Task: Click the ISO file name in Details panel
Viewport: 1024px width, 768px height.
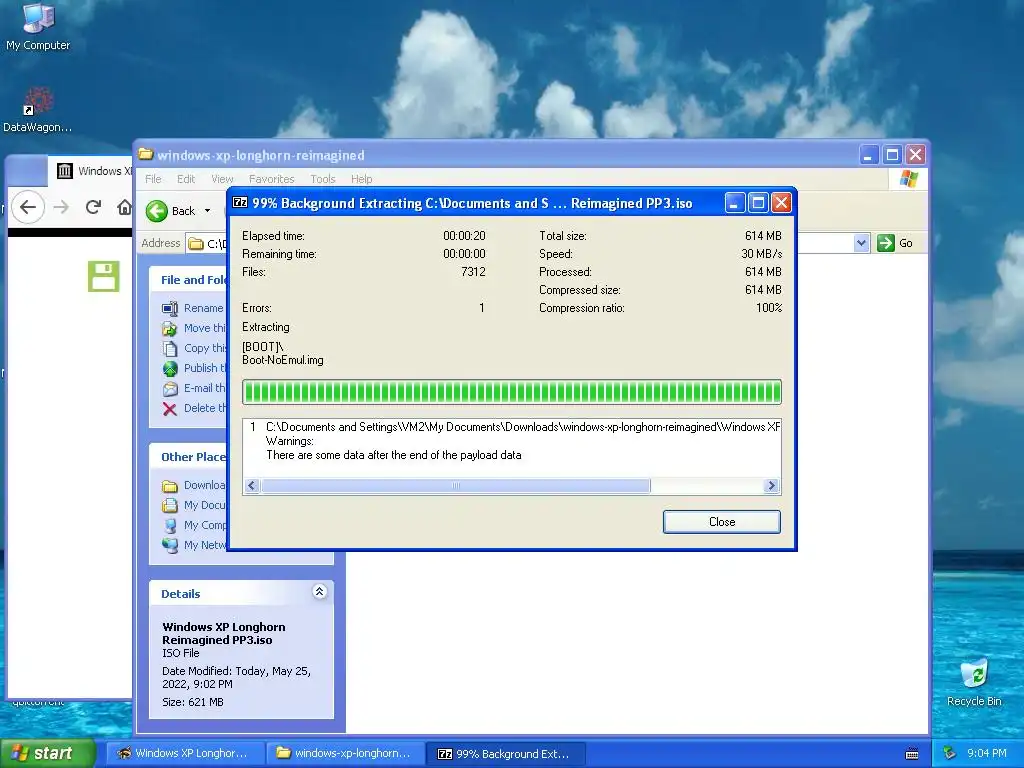Action: pos(223,633)
